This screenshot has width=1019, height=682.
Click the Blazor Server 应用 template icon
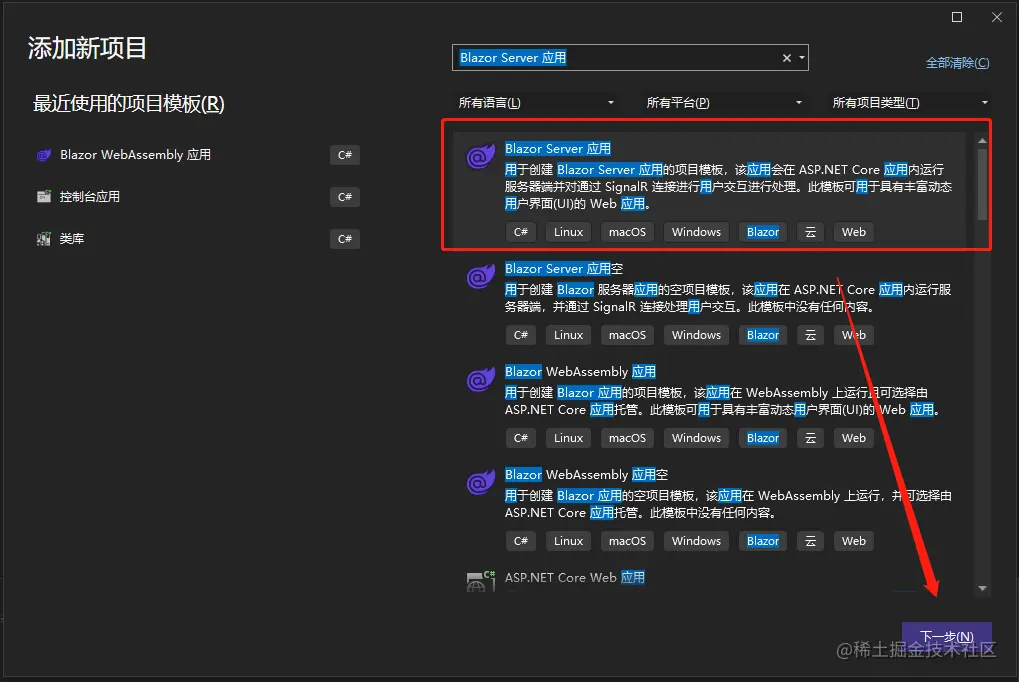480,157
